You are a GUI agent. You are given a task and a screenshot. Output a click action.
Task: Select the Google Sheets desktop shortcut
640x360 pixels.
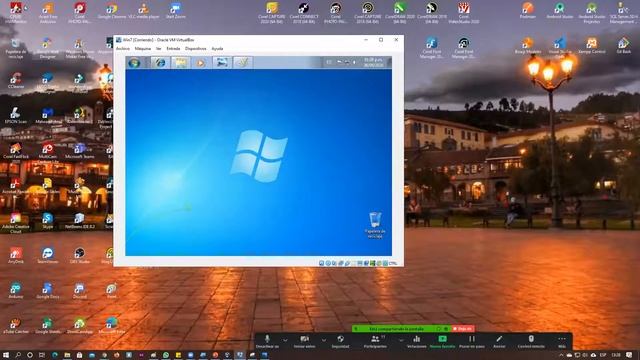pyautogui.click(x=48, y=326)
